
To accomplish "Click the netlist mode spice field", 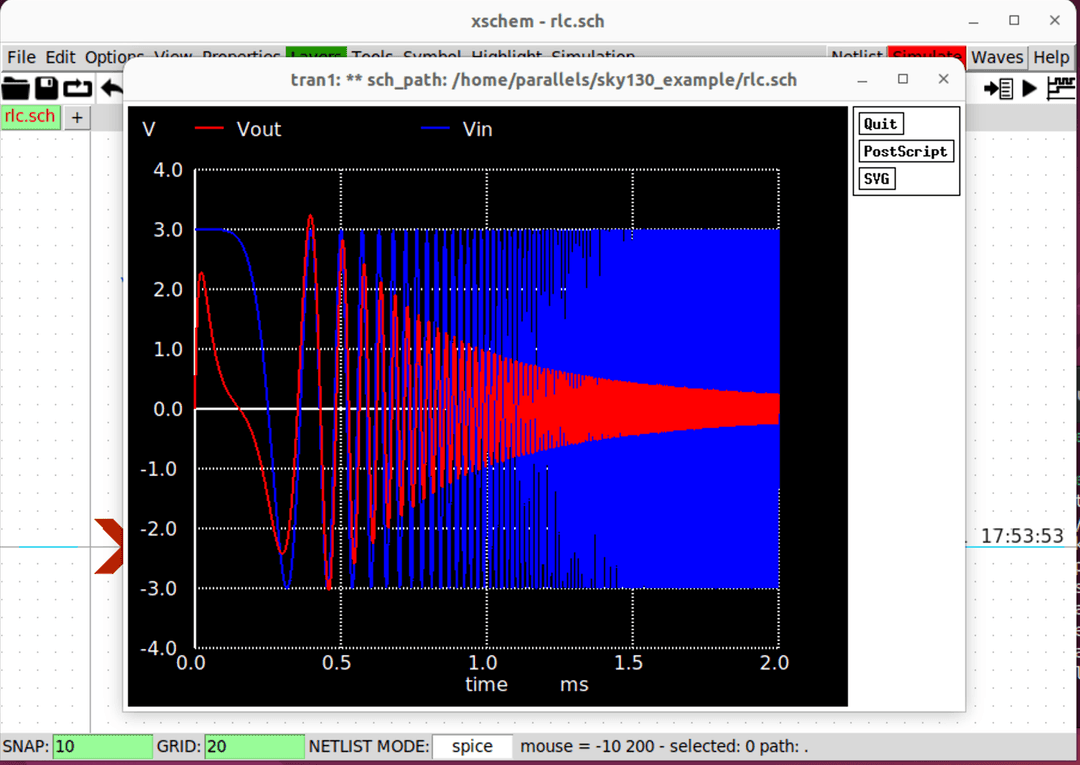I will [x=472, y=746].
